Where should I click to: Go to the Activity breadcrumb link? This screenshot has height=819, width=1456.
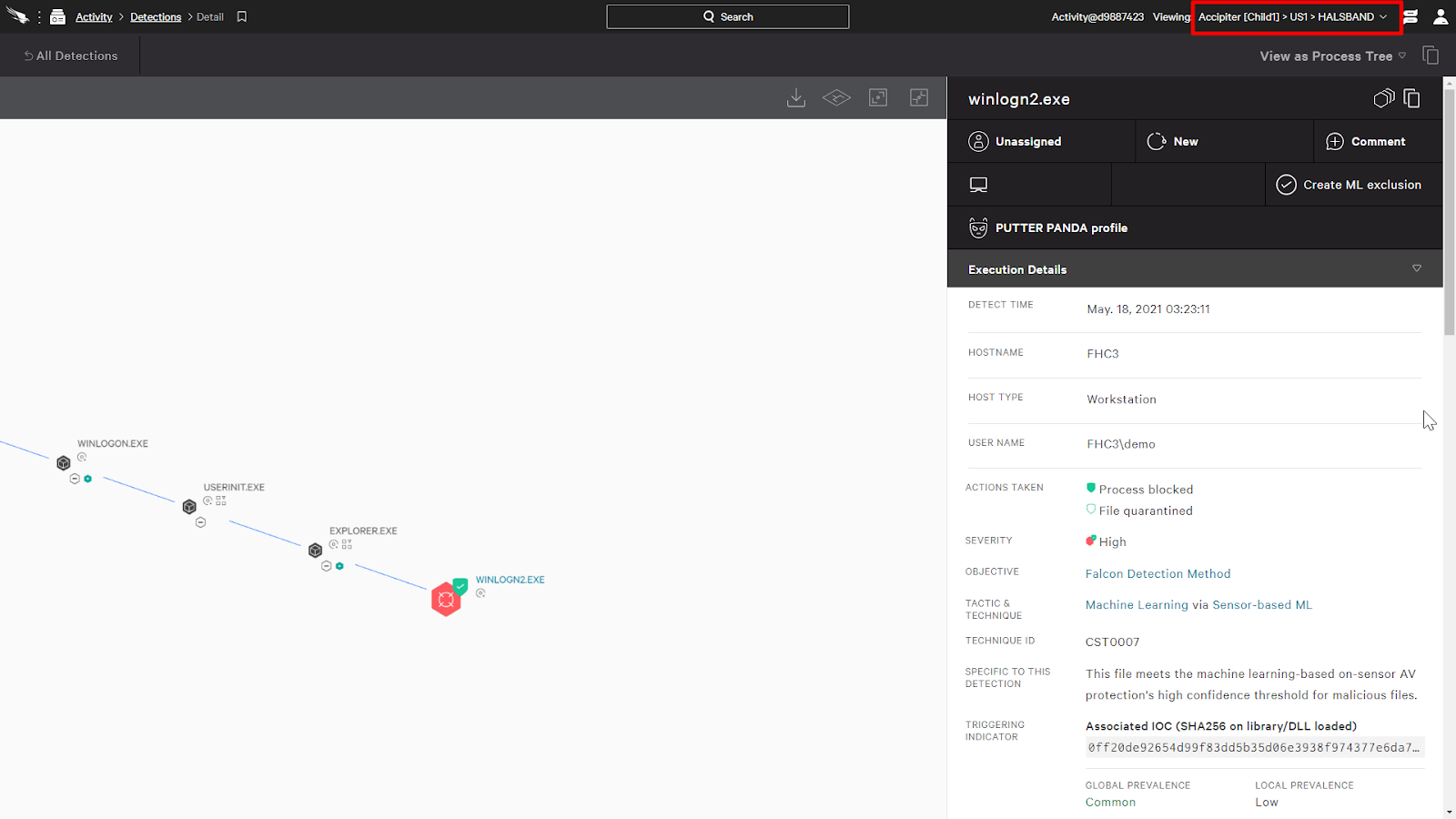pos(94,16)
